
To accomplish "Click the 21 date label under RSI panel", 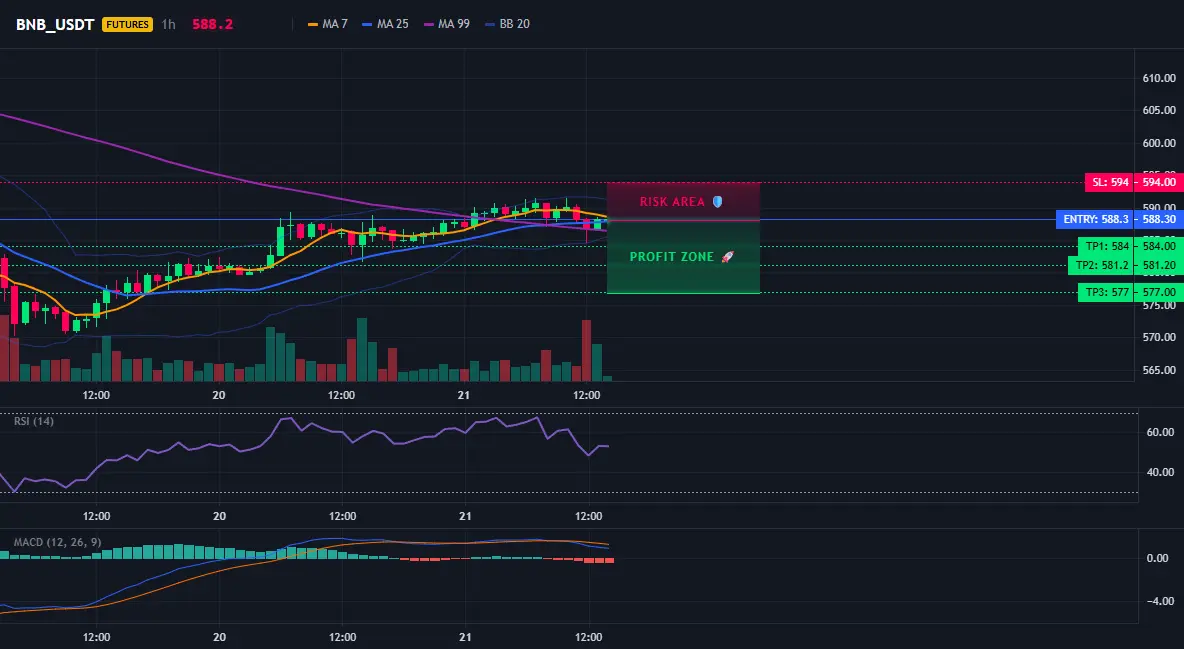I will click(x=465, y=516).
